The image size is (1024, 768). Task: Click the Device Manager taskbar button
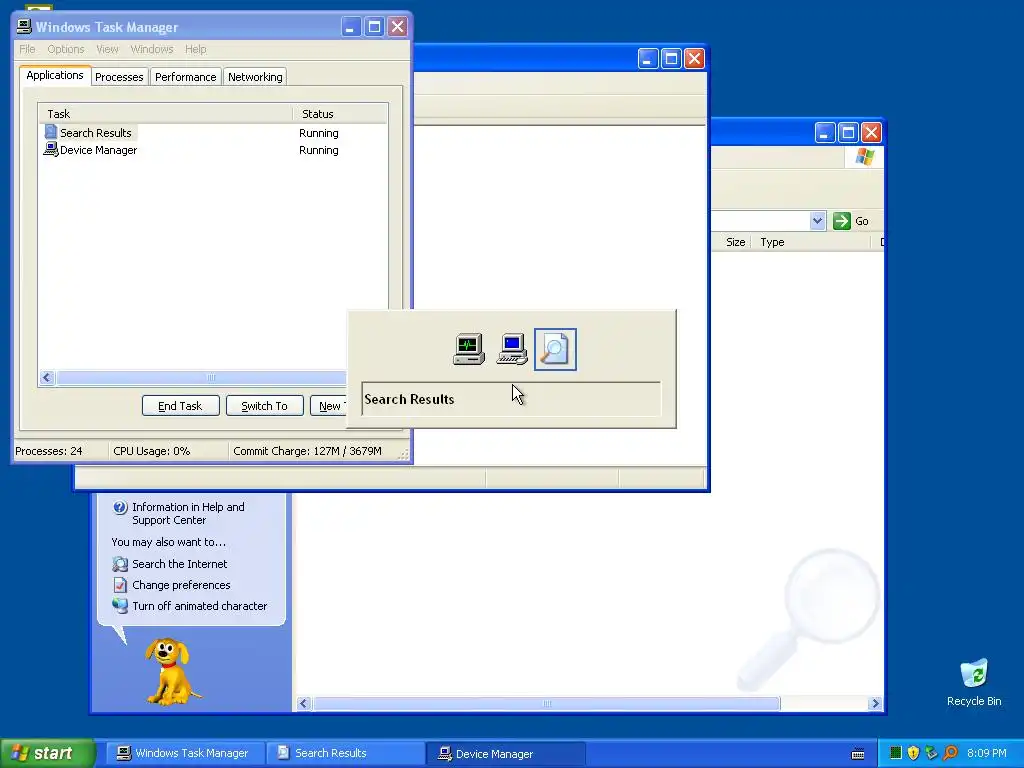[x=505, y=753]
